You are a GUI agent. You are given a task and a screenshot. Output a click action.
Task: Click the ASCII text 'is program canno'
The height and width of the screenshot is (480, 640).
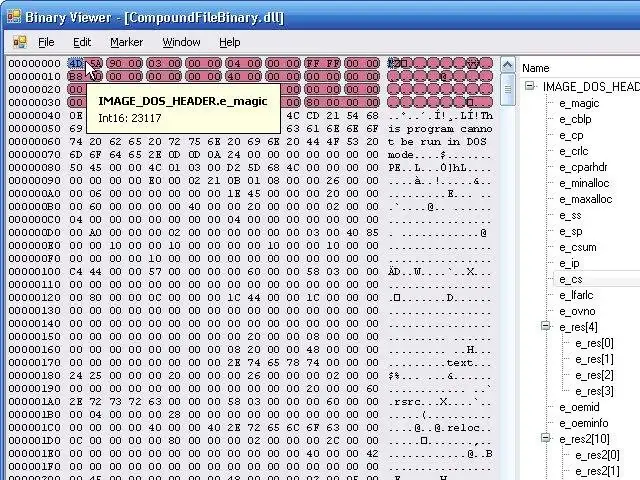(x=440, y=129)
